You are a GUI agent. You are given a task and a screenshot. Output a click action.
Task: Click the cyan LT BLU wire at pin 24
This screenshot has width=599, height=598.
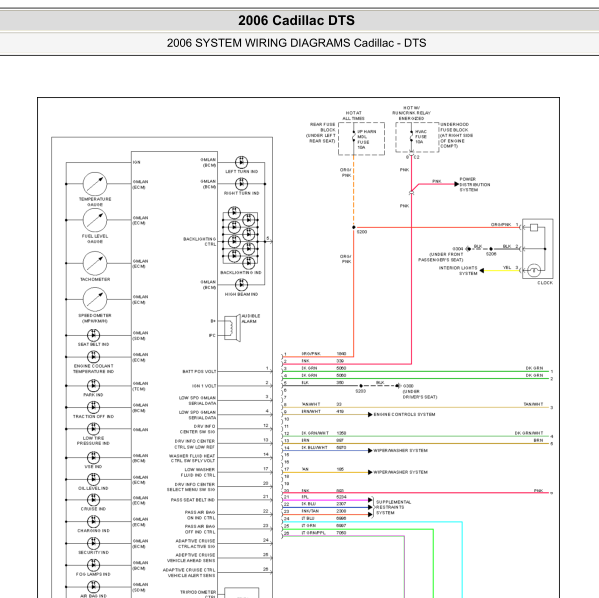click(373, 522)
